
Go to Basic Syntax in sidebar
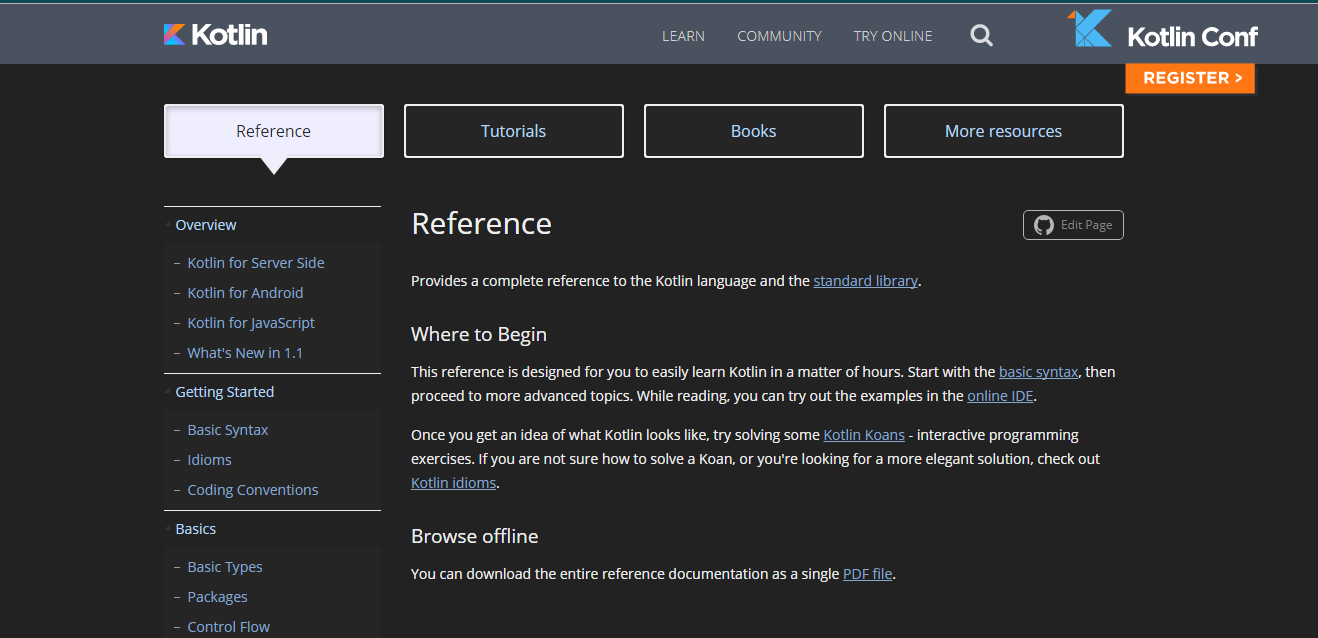(x=228, y=430)
